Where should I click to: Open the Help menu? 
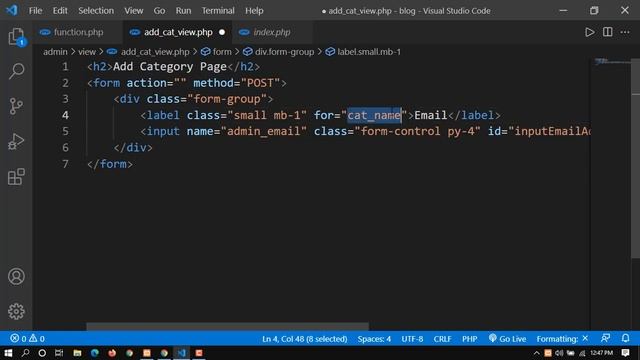pos(254,11)
